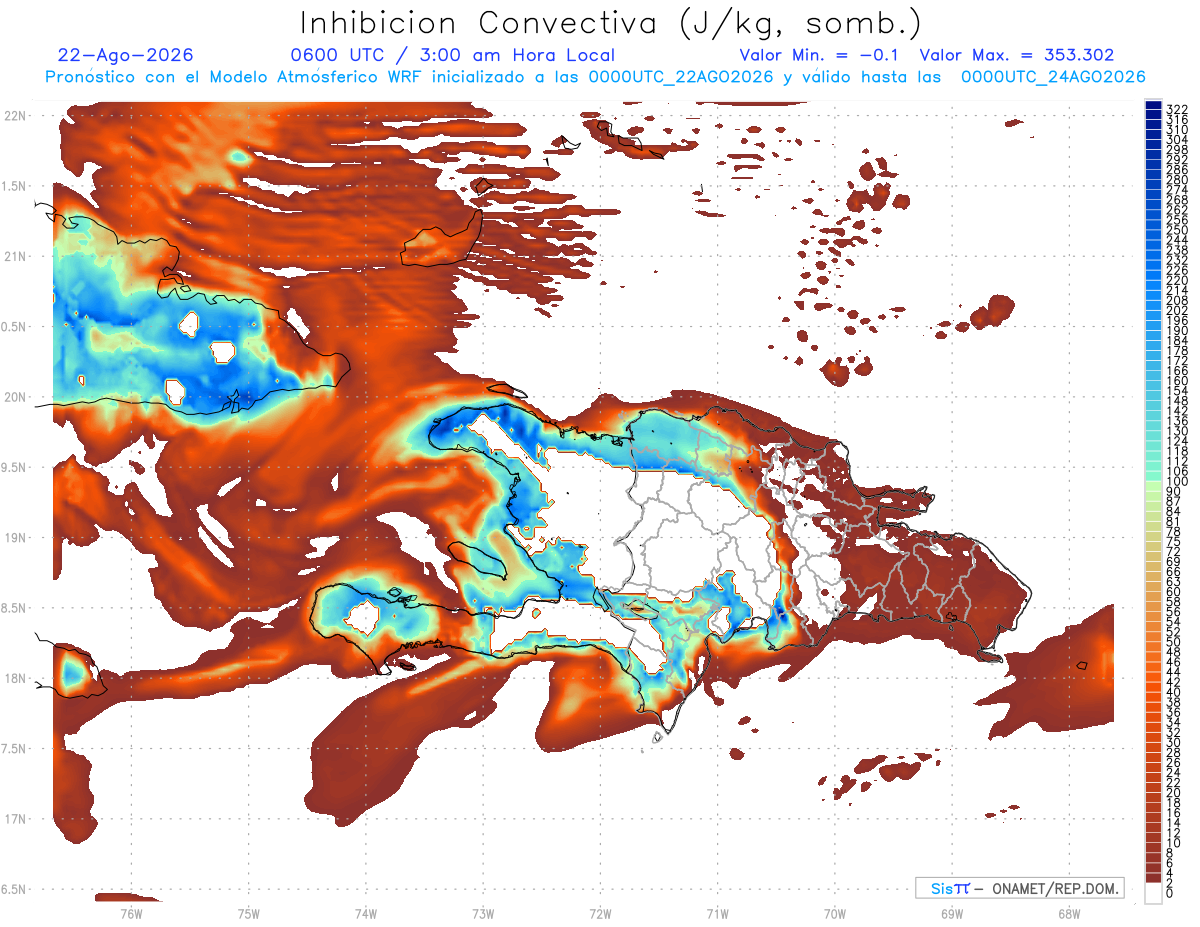Image resolution: width=1200 pixels, height=927 pixels.
Task: Click the 'Valor Max. = 353.302' readout
Action: pos(1016,55)
